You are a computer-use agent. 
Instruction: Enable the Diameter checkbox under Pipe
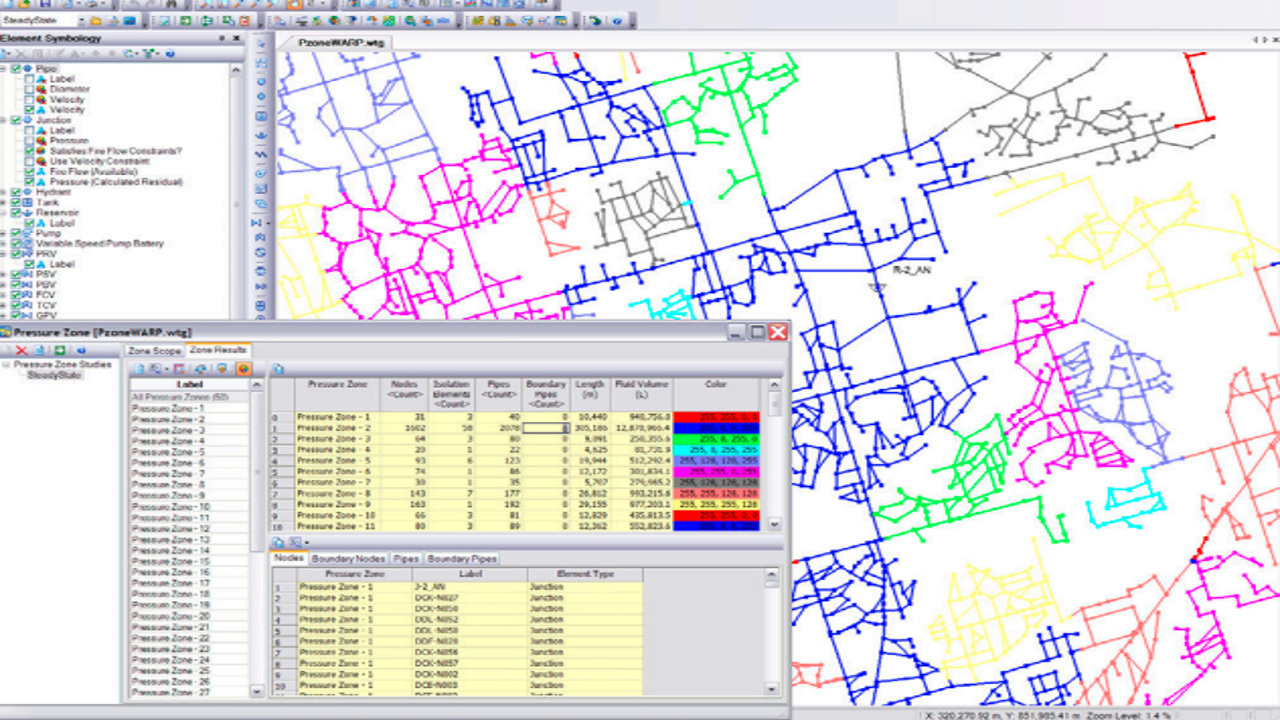(x=29, y=89)
